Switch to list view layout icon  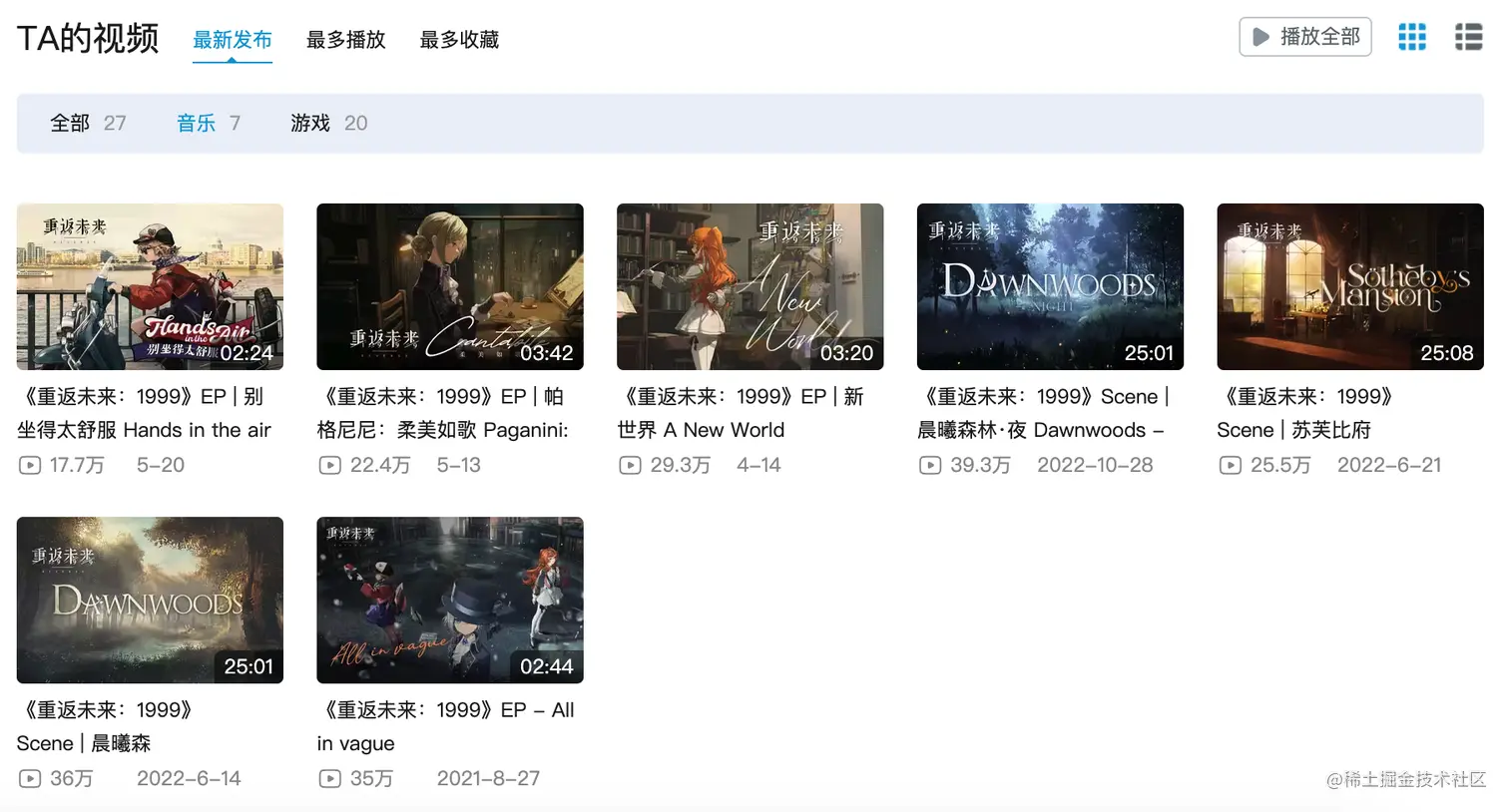pos(1468,37)
